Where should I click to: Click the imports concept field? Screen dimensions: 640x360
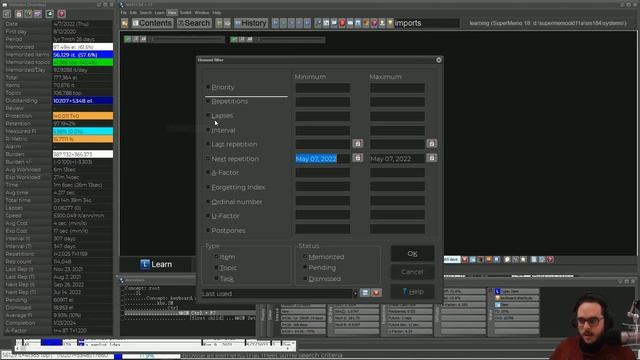click(x=427, y=23)
